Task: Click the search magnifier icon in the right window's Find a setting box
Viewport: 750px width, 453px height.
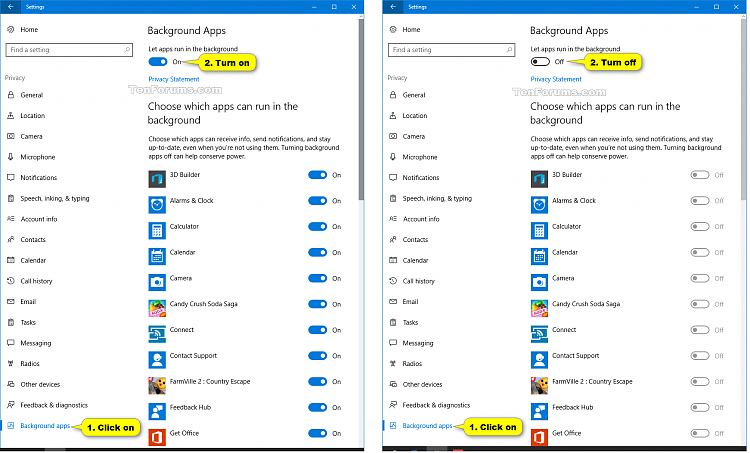Action: (509, 49)
